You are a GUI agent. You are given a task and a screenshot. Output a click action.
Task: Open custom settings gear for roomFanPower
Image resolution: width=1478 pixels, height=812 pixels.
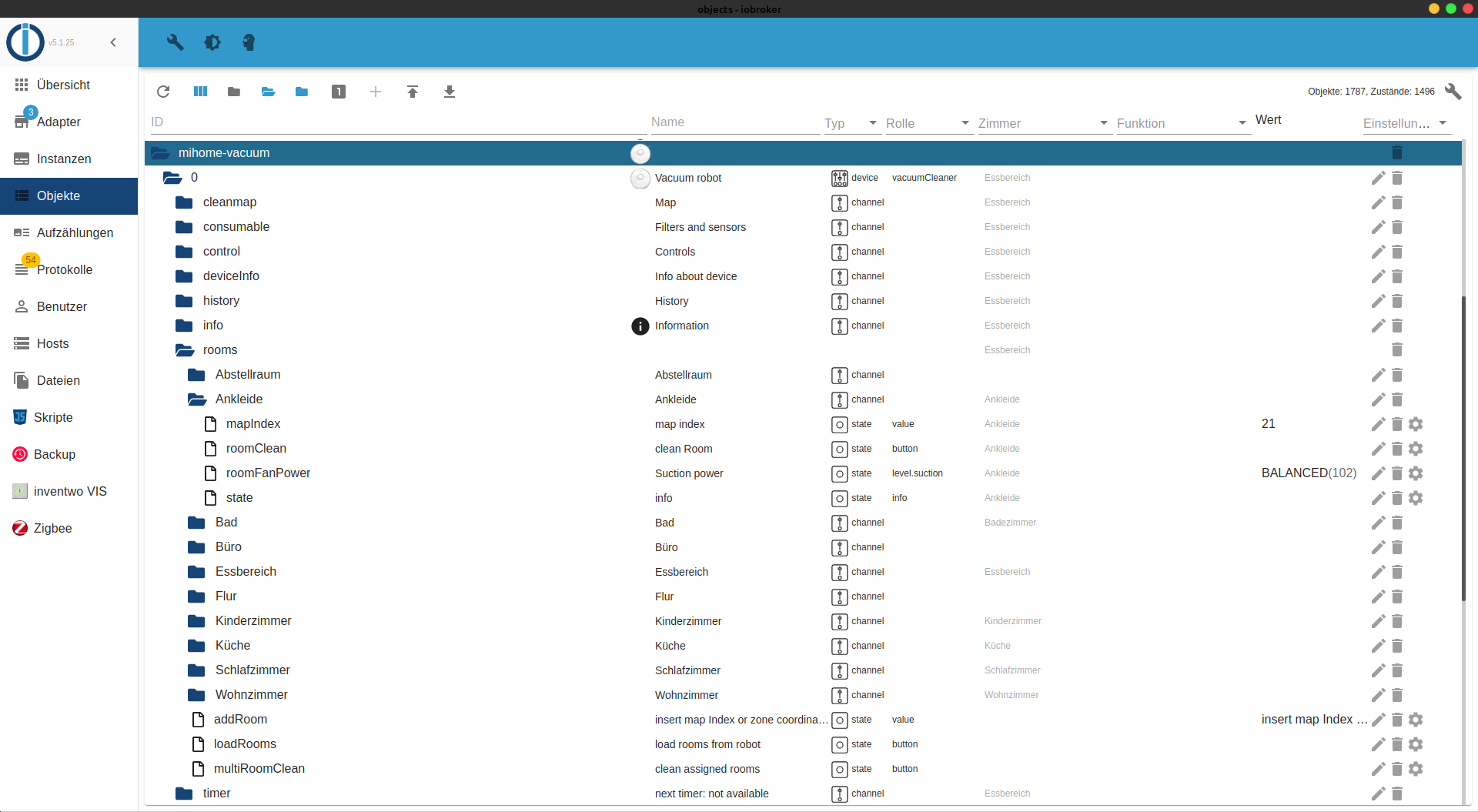click(1416, 473)
